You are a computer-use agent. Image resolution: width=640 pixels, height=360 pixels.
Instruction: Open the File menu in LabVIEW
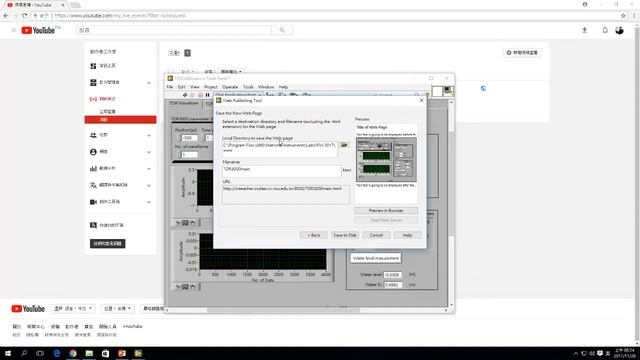click(x=170, y=87)
